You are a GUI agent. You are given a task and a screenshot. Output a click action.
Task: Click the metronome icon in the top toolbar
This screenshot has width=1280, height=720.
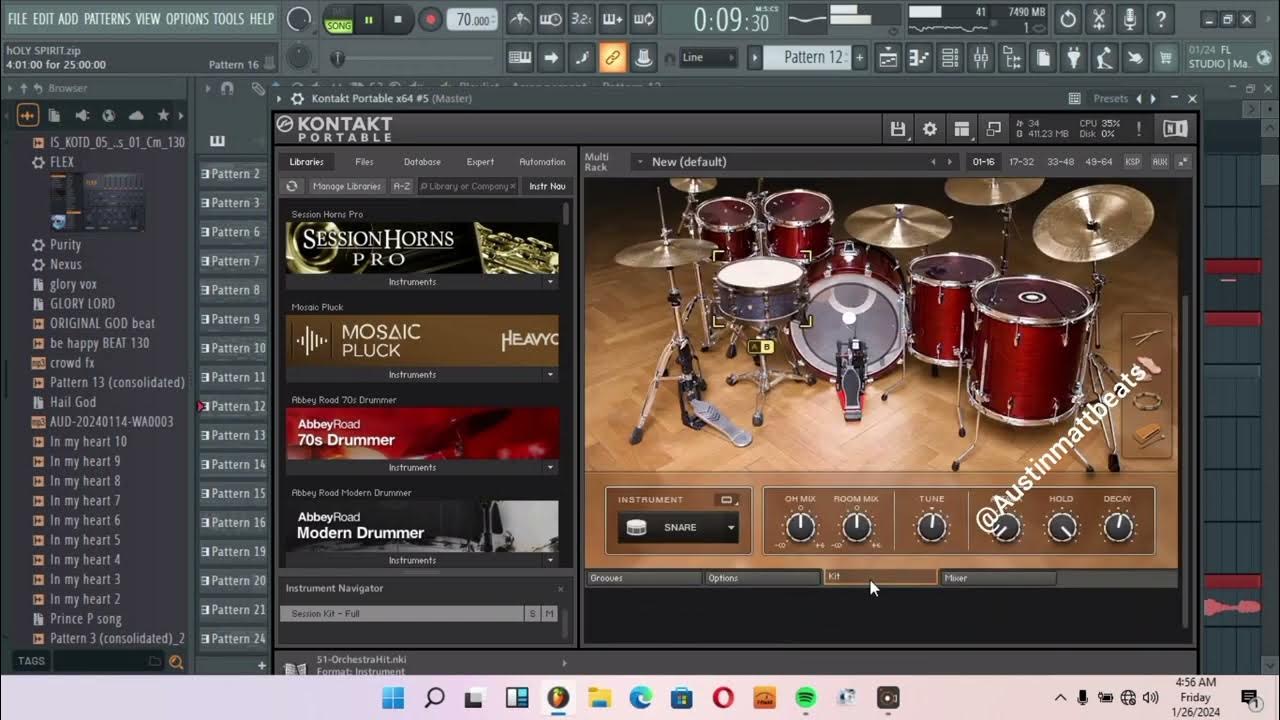pyautogui.click(x=519, y=19)
